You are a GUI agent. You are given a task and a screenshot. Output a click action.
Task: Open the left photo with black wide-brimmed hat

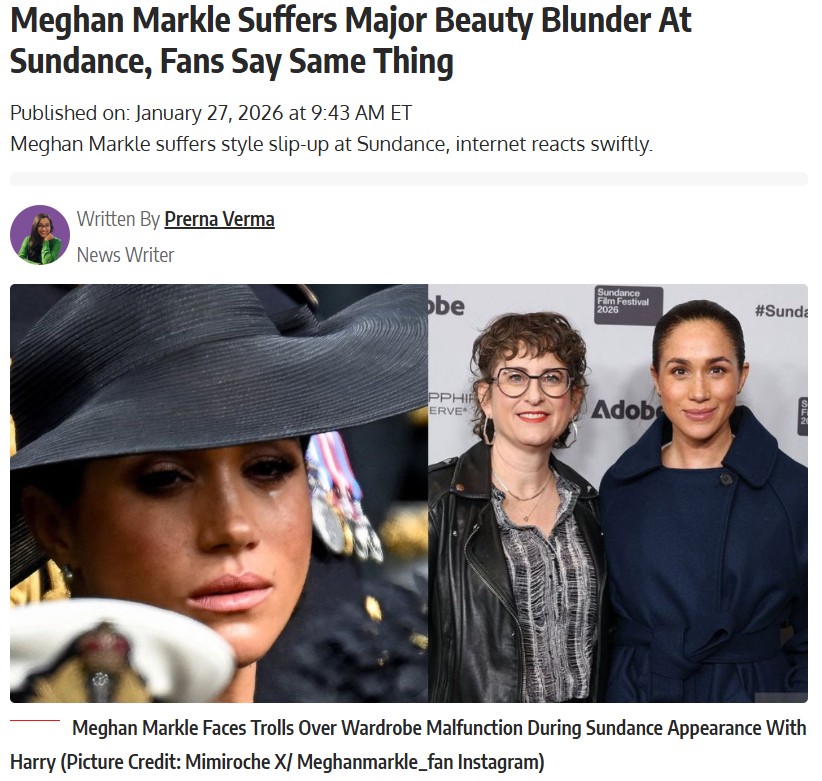tap(219, 493)
